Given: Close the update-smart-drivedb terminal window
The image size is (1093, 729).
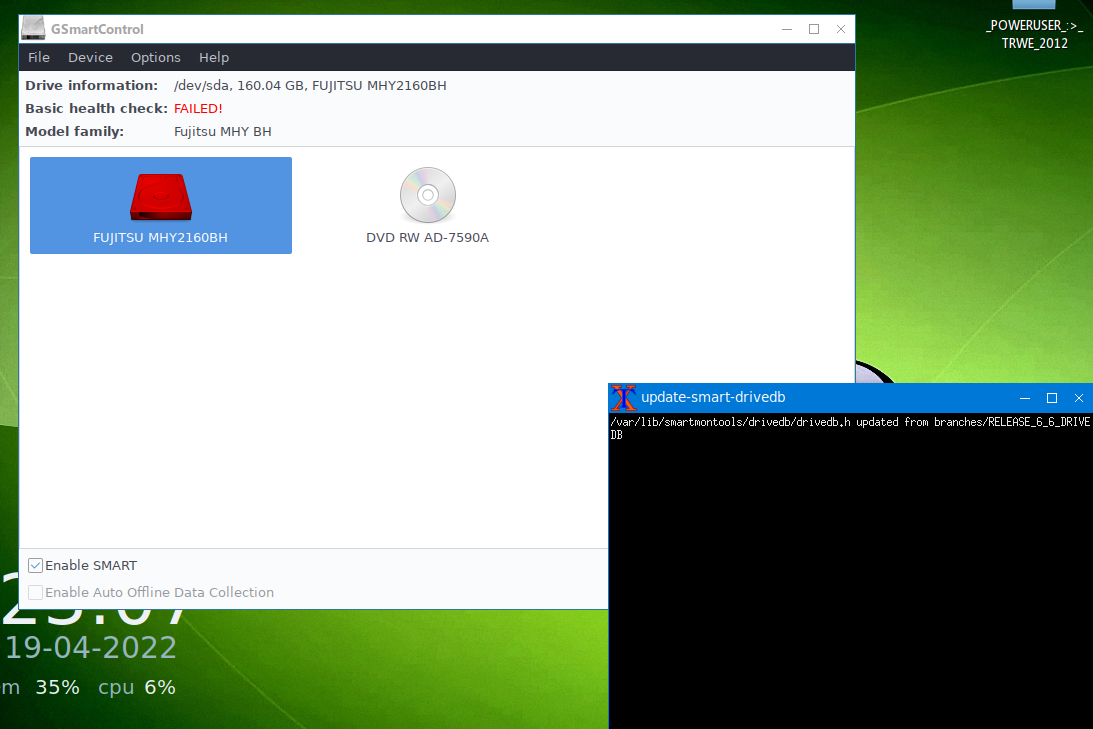Looking at the screenshot, I should click(x=1079, y=398).
